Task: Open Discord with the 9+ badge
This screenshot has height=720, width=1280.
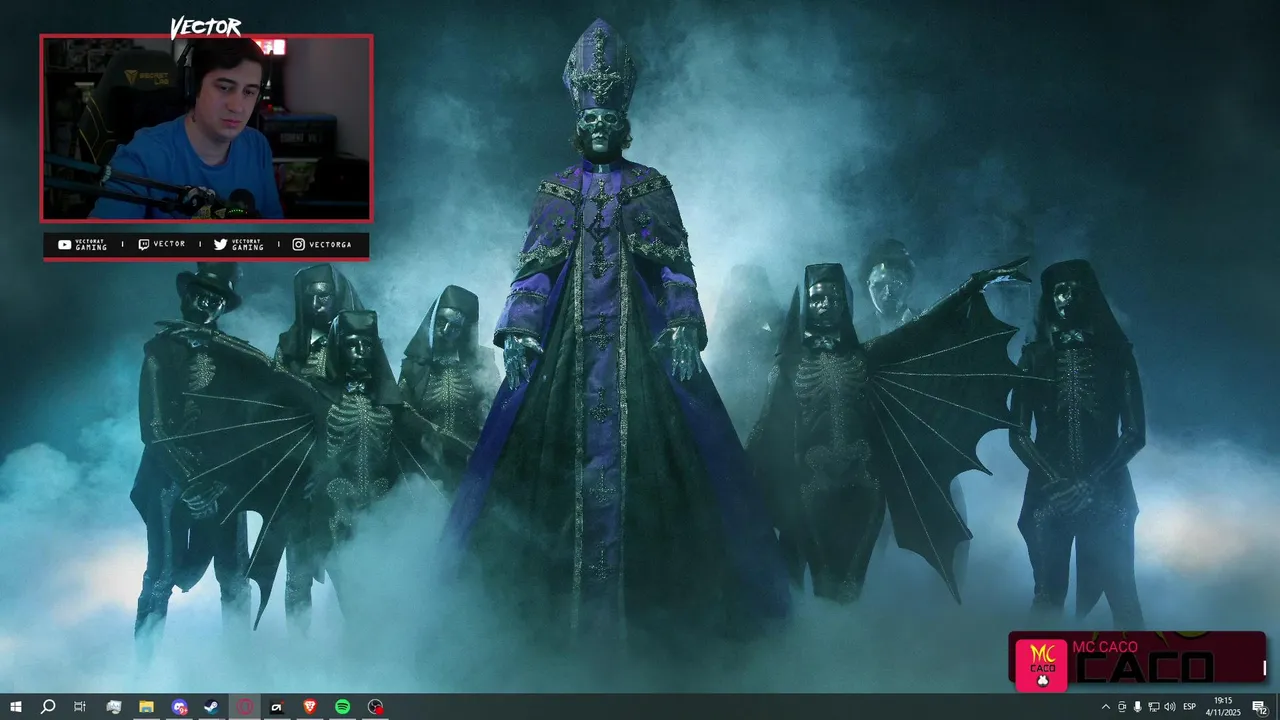Action: click(x=179, y=707)
